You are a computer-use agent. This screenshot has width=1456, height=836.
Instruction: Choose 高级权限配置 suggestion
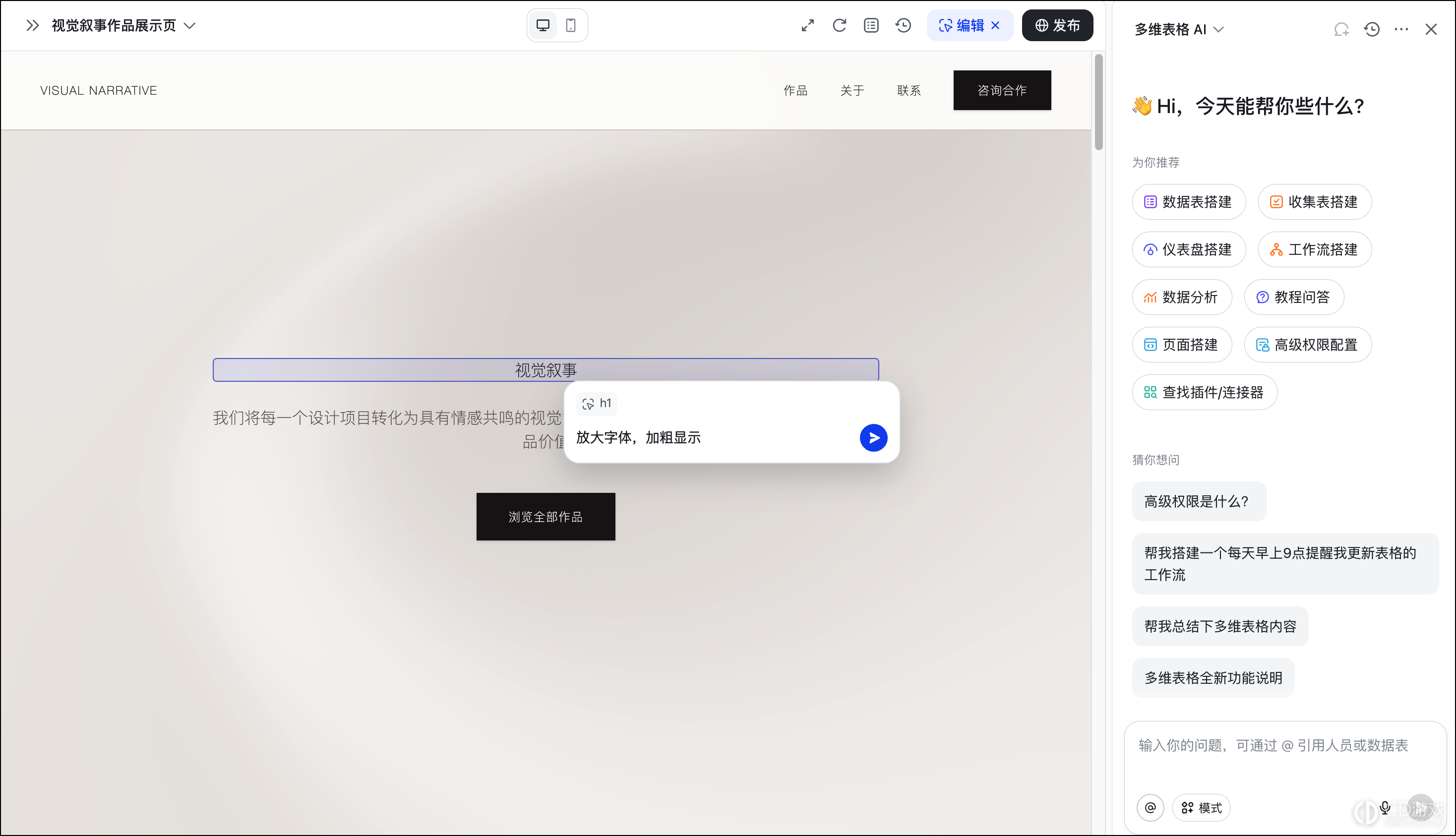(x=1308, y=345)
